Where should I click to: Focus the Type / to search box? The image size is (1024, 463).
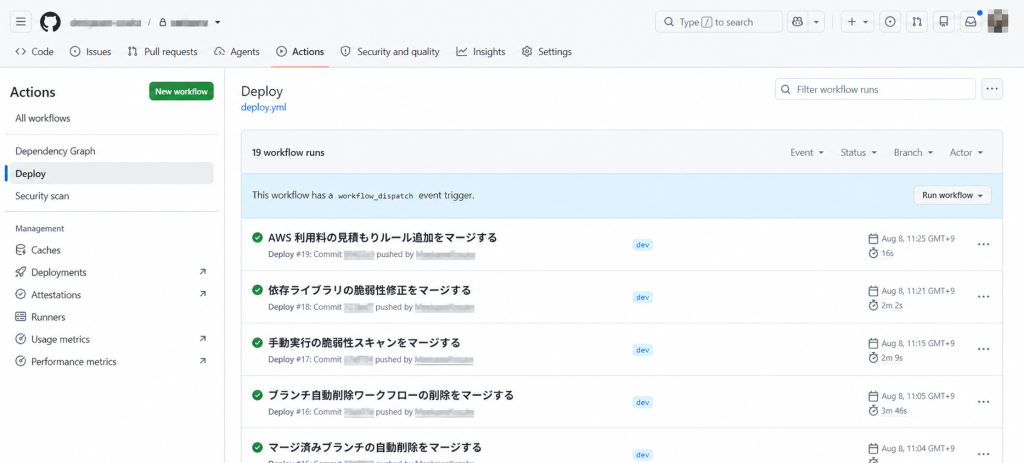pos(718,22)
